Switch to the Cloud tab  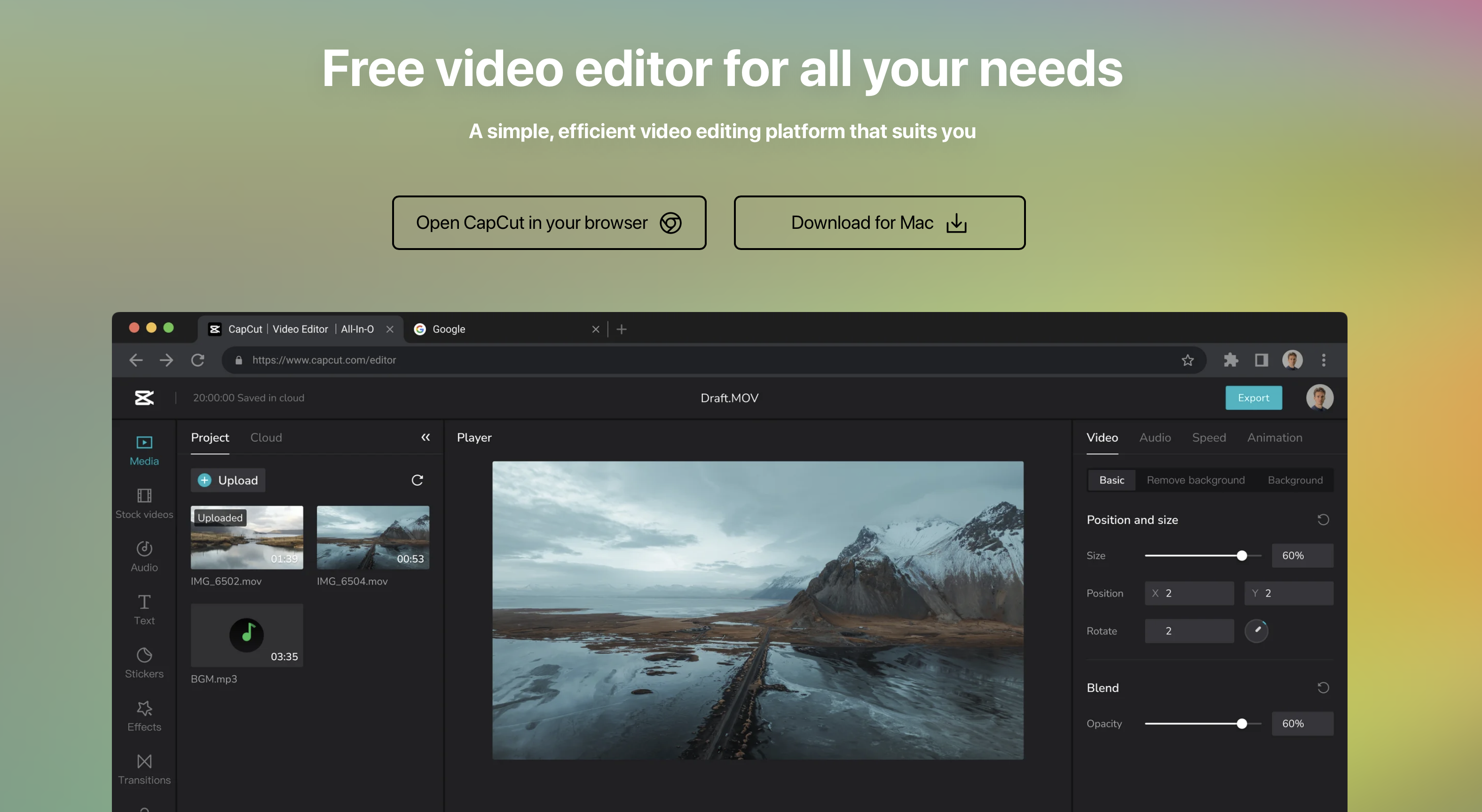tap(266, 437)
